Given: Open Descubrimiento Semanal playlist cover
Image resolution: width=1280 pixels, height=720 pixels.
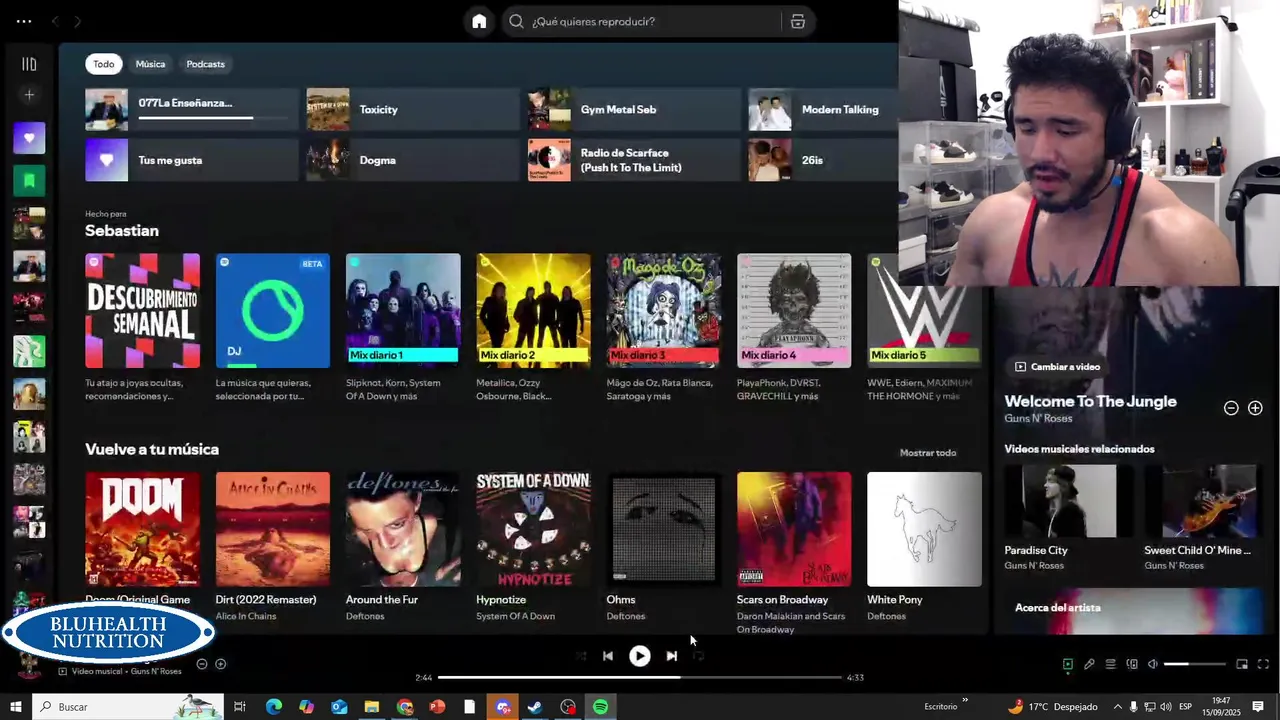Looking at the screenshot, I should coord(142,311).
